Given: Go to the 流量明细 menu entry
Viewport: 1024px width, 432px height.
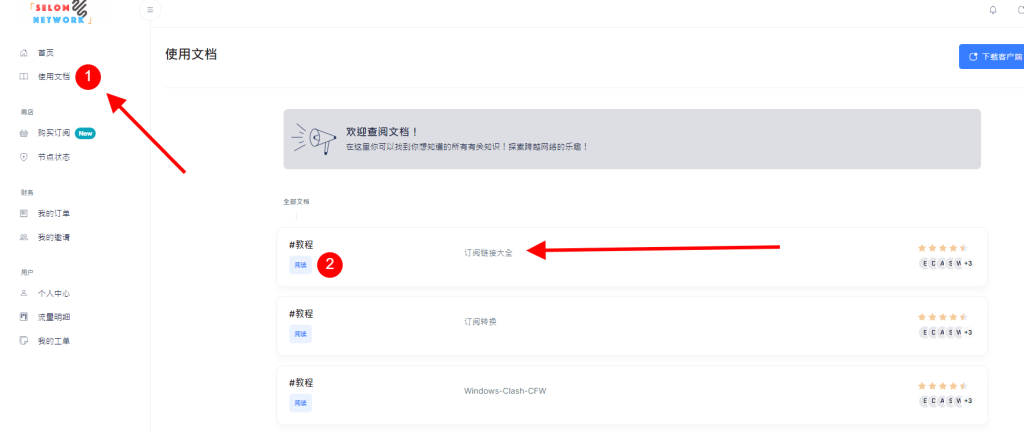Looking at the screenshot, I should pyautogui.click(x=54, y=317).
